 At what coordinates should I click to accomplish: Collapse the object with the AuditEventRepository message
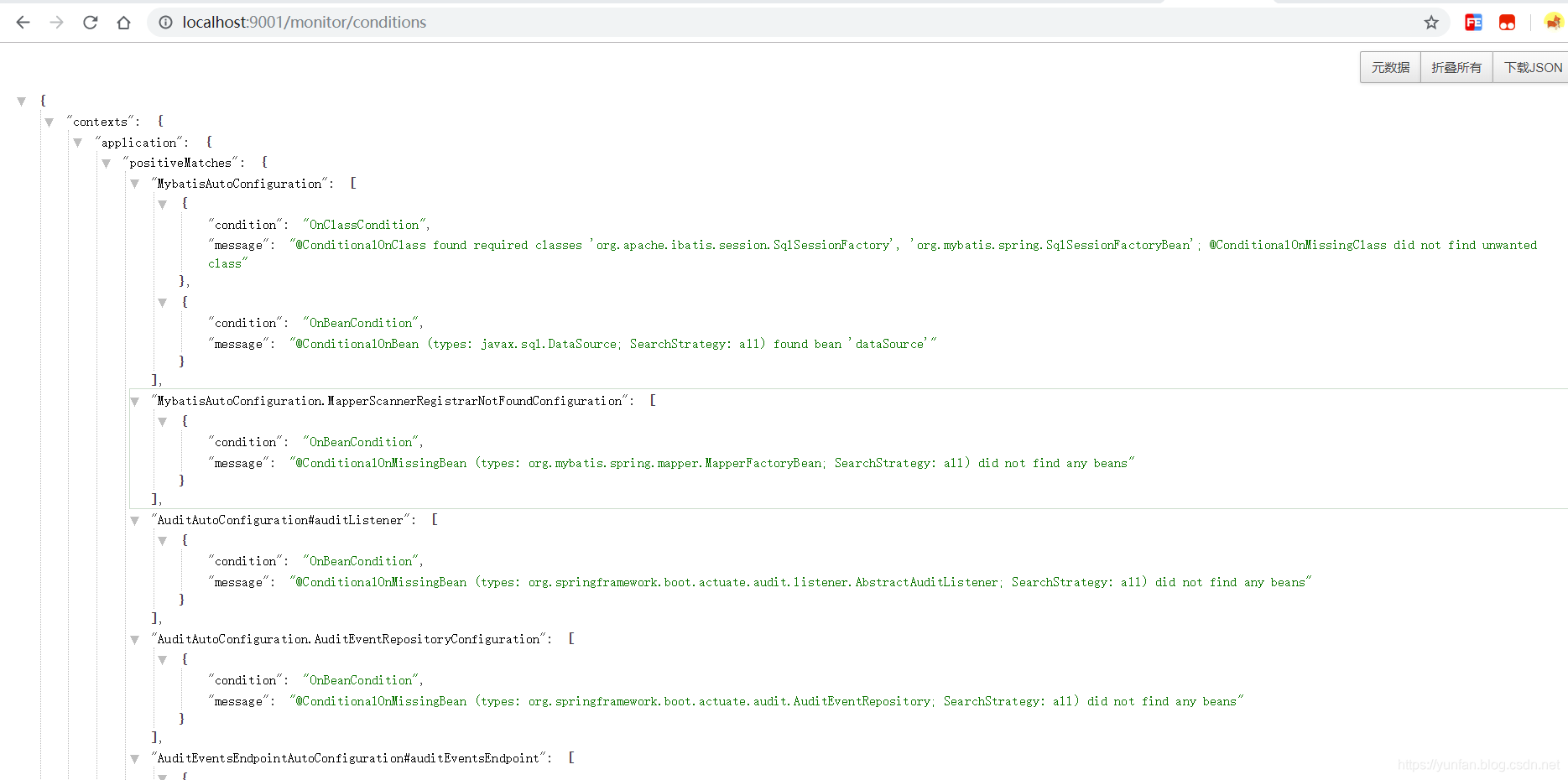click(x=163, y=660)
